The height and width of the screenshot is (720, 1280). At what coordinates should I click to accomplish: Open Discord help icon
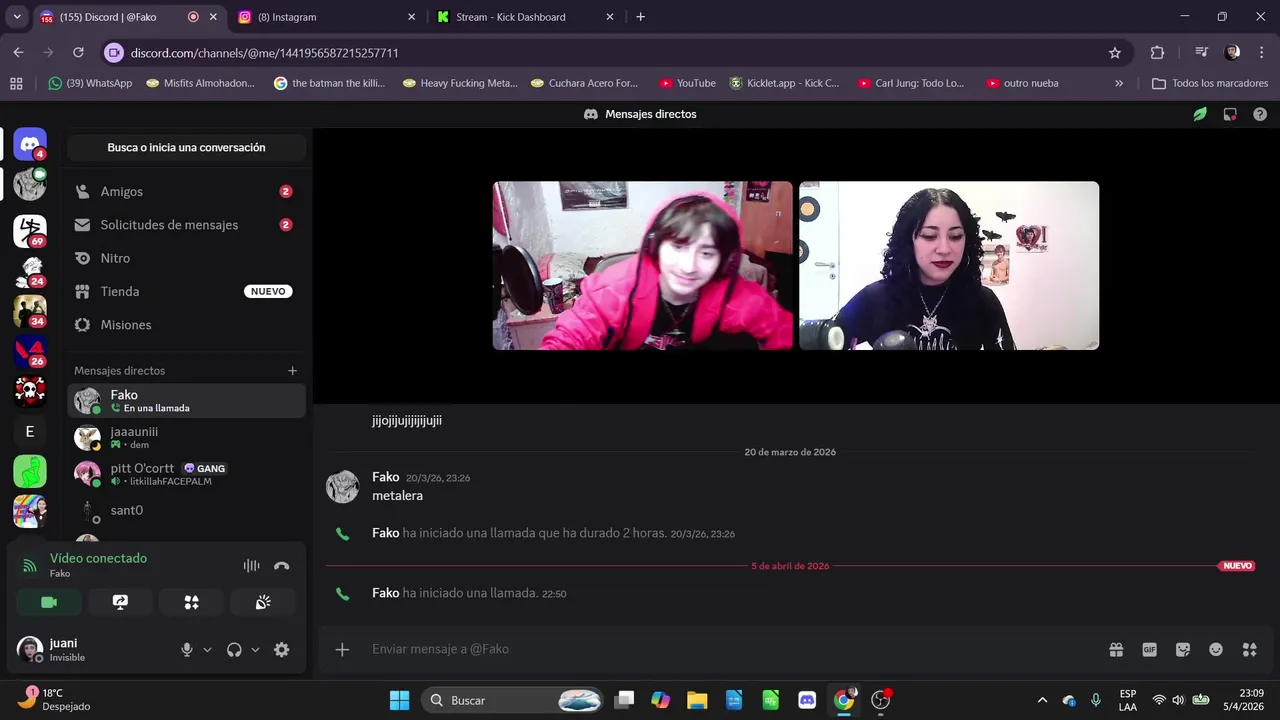click(x=1260, y=114)
